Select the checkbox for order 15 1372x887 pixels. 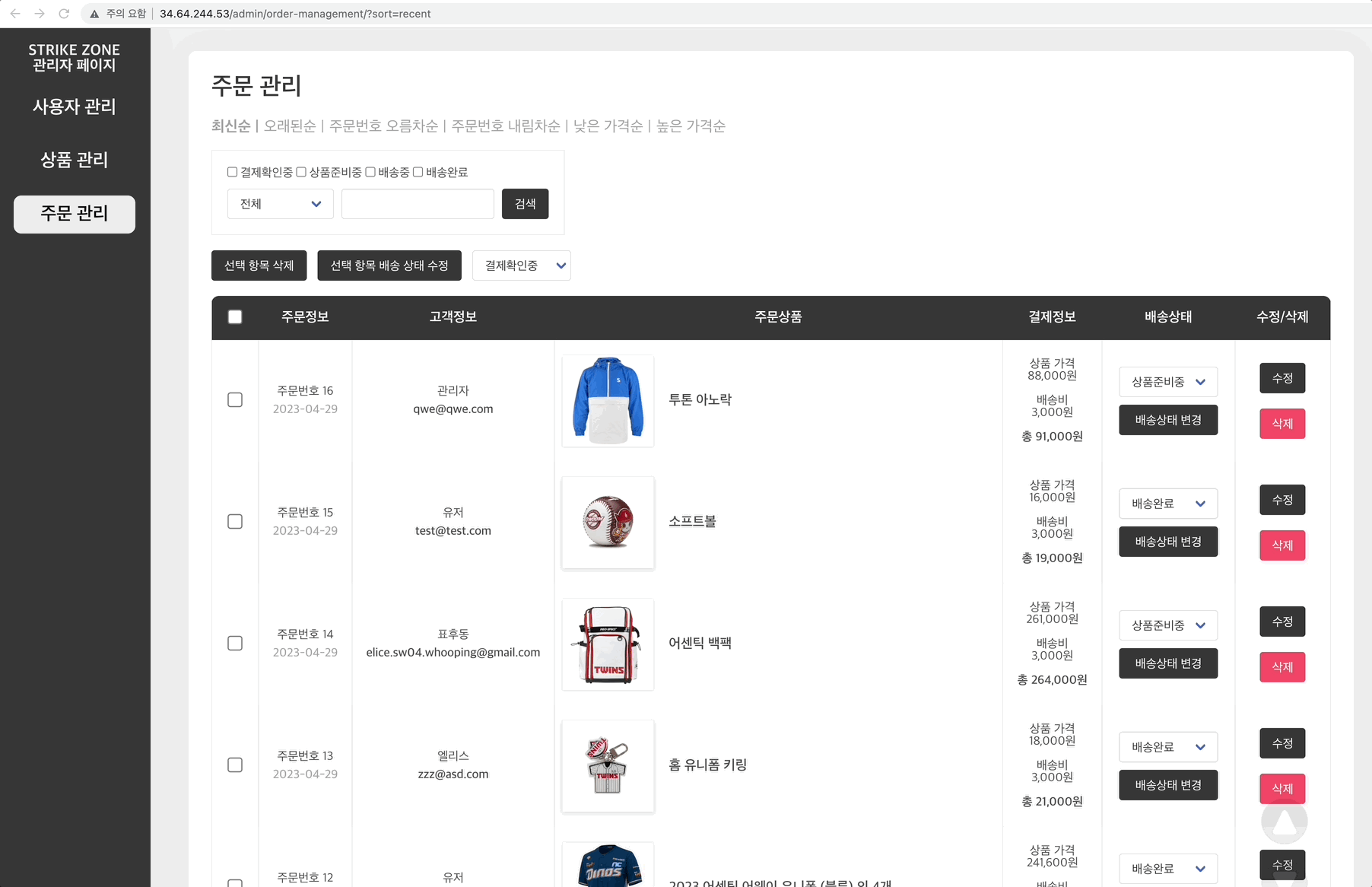235,522
